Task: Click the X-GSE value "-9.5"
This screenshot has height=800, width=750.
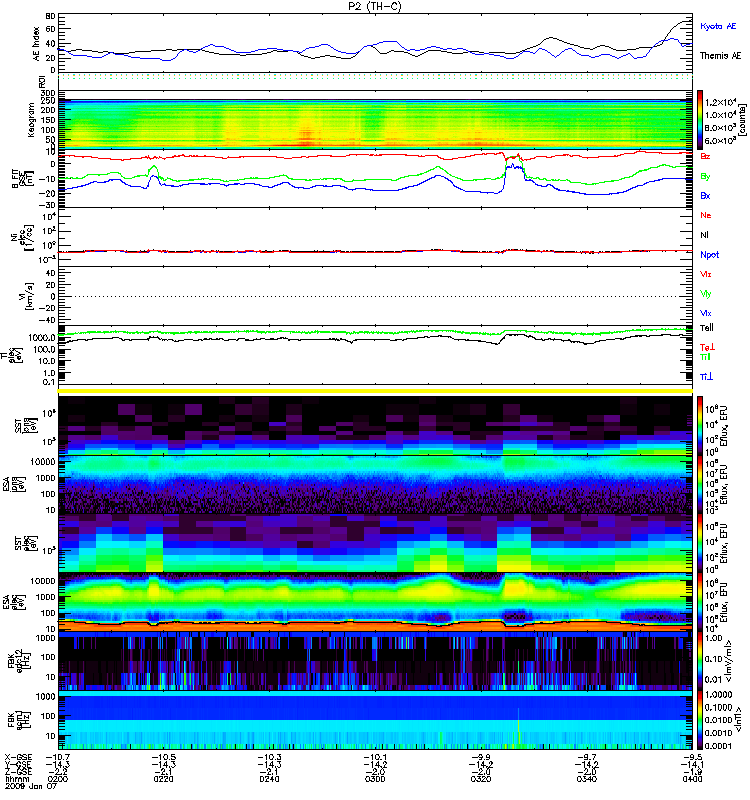Action: [x=692, y=757]
